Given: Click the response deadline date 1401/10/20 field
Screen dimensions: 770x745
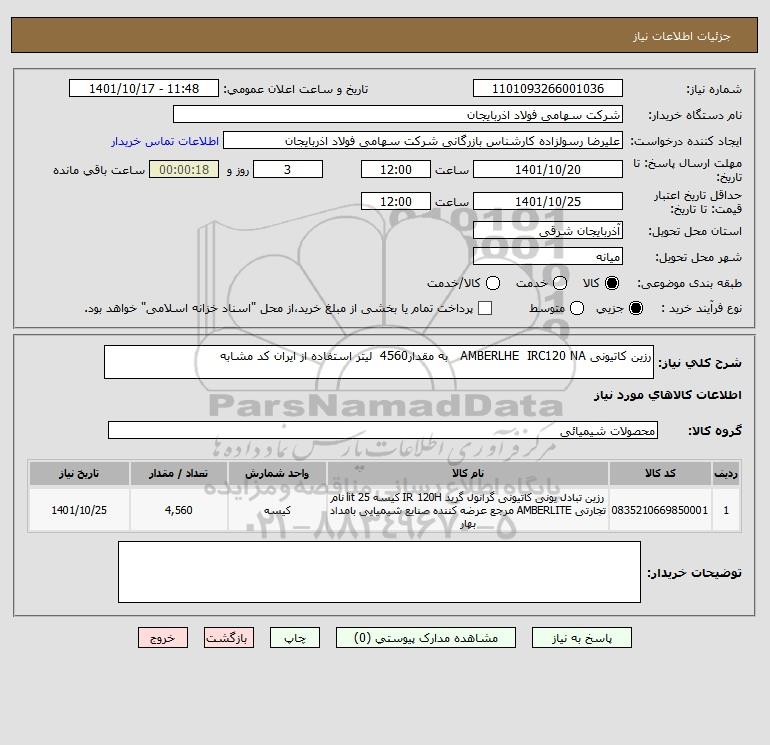Looking at the screenshot, I should (x=548, y=169).
